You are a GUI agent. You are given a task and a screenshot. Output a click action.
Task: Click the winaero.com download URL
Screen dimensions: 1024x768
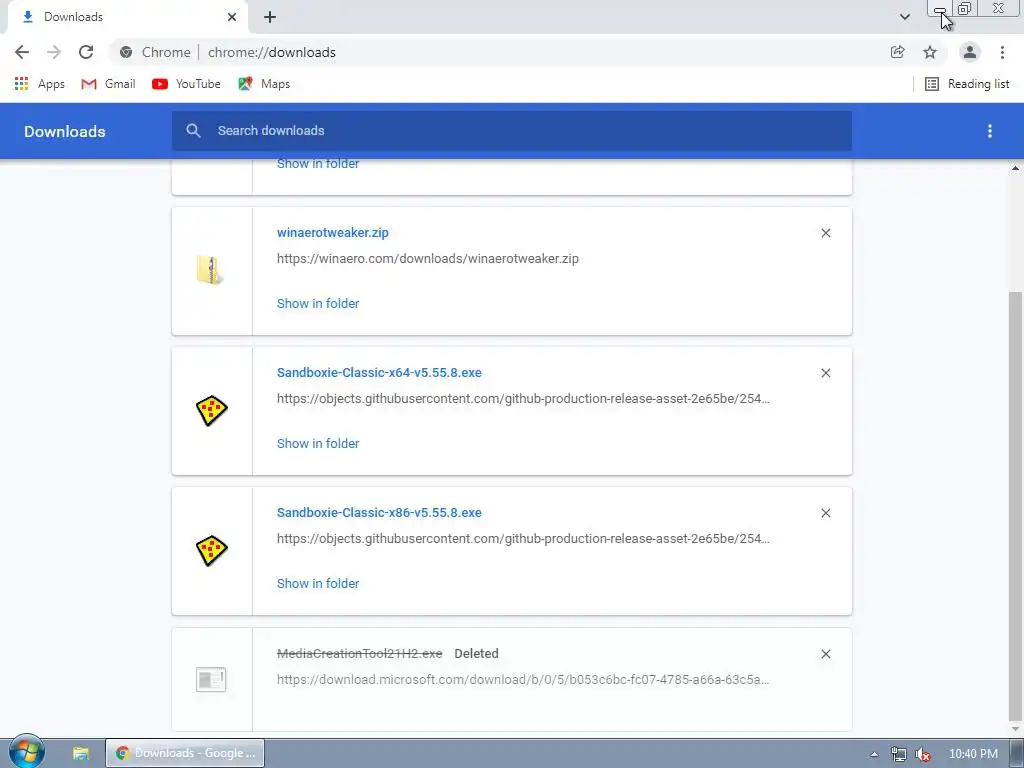428,259
